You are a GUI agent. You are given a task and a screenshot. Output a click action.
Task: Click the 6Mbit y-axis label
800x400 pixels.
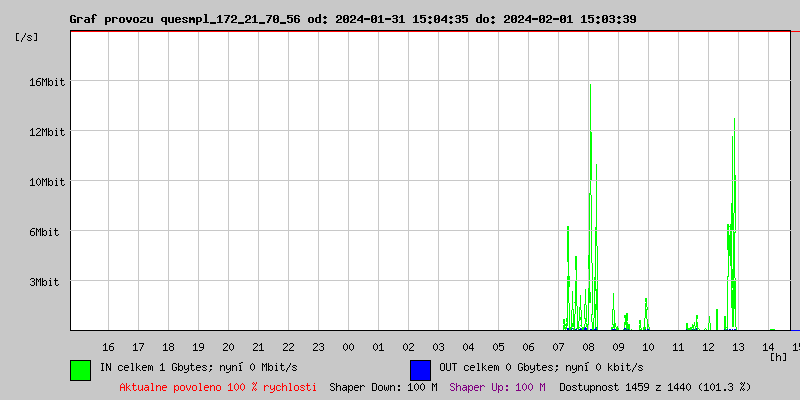point(46,232)
